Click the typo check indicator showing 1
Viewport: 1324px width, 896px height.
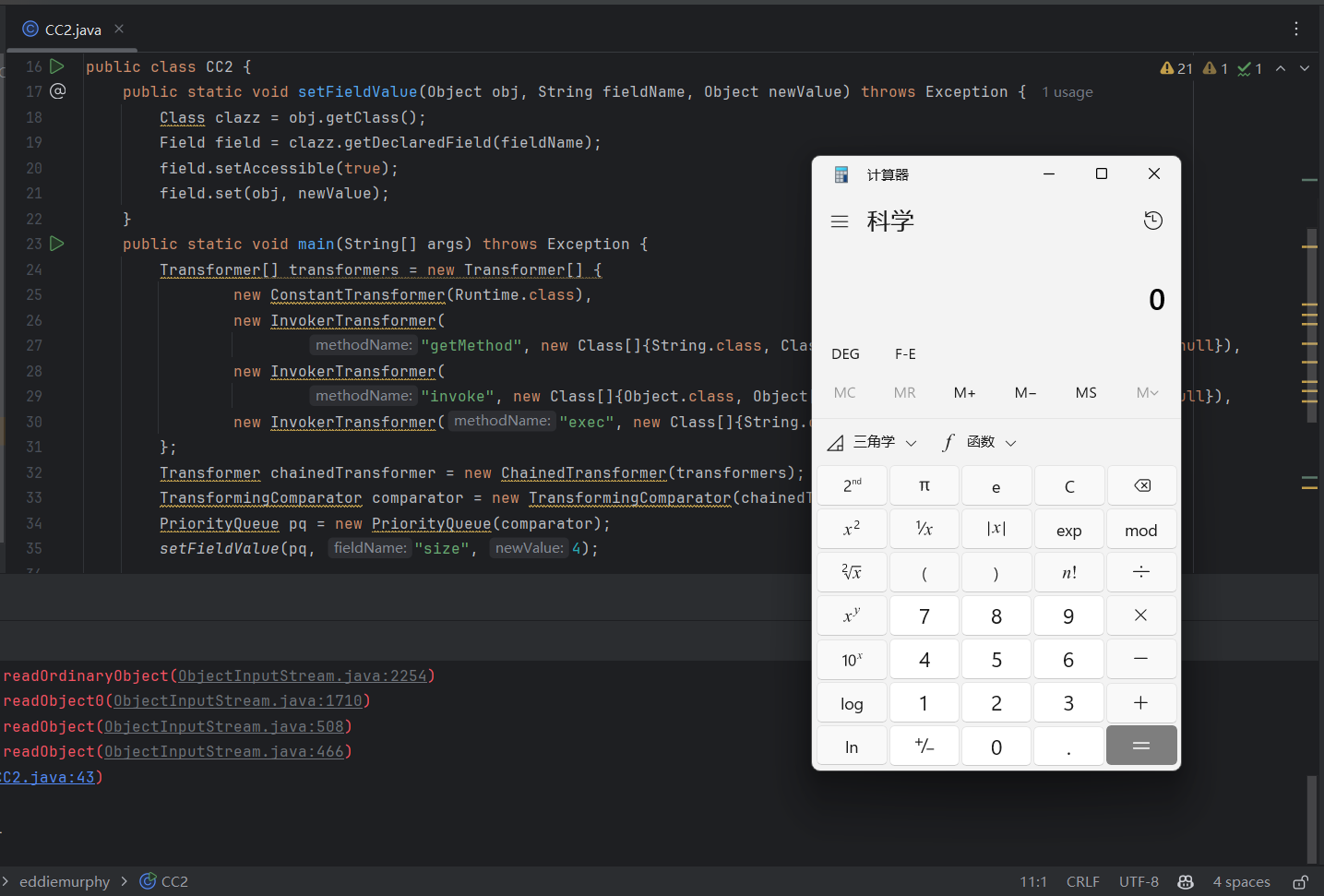[1250, 68]
